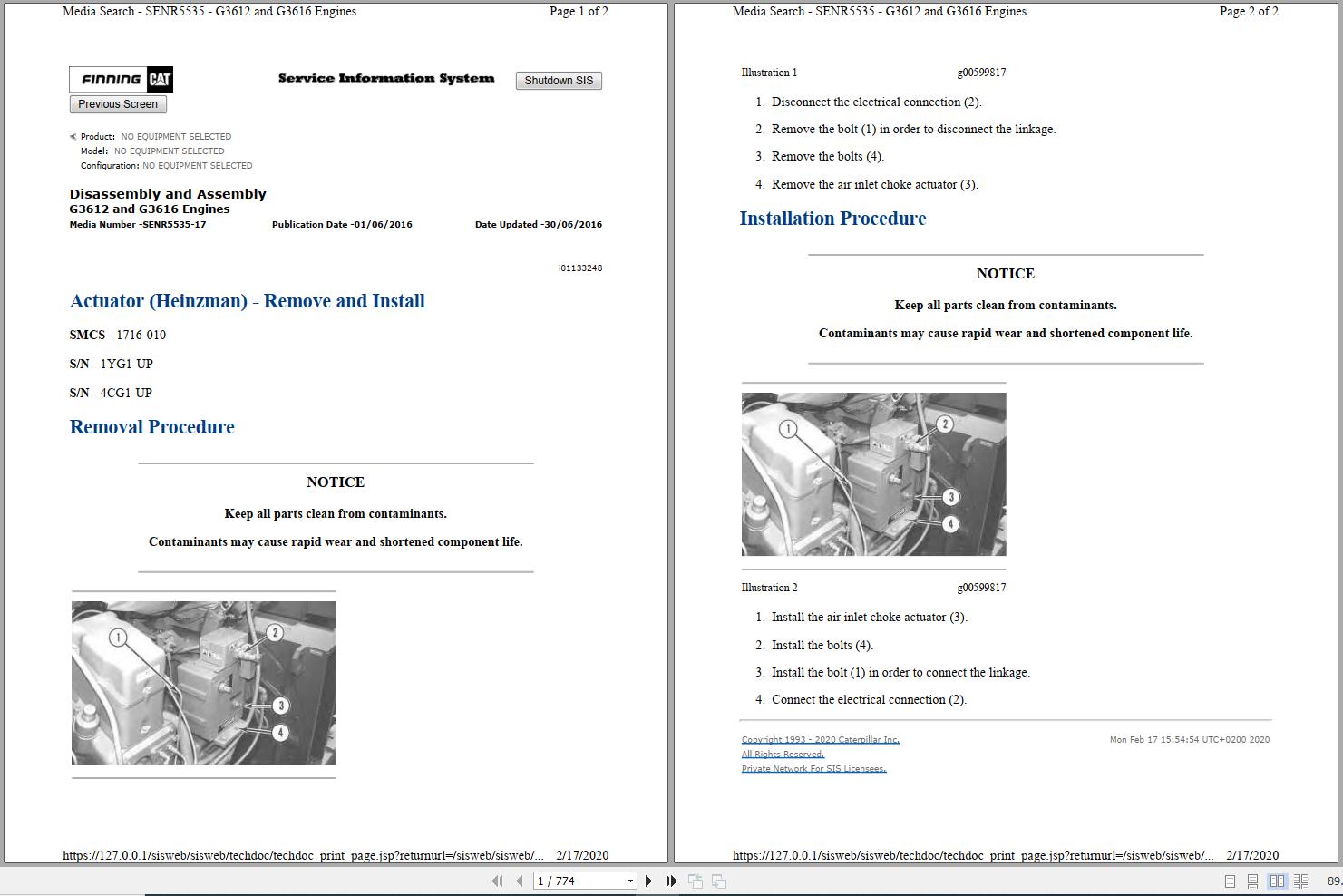
Task: Toggle the Product selection speaker icon
Action: 72,136
